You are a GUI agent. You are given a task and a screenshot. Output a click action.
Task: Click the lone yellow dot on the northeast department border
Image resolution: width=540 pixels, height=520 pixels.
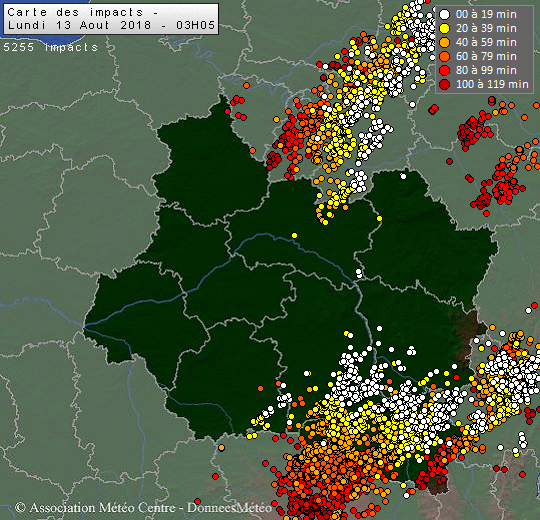pos(379,218)
